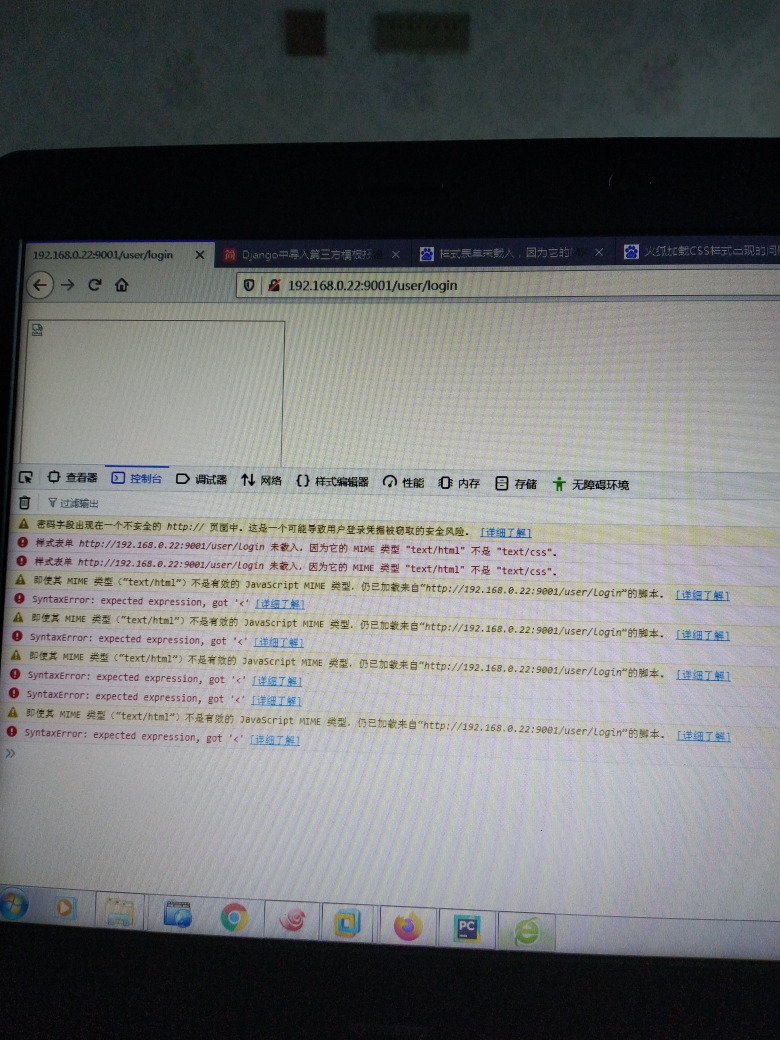Clear console output with the trash icon
This screenshot has width=780, height=1040.
(25, 503)
